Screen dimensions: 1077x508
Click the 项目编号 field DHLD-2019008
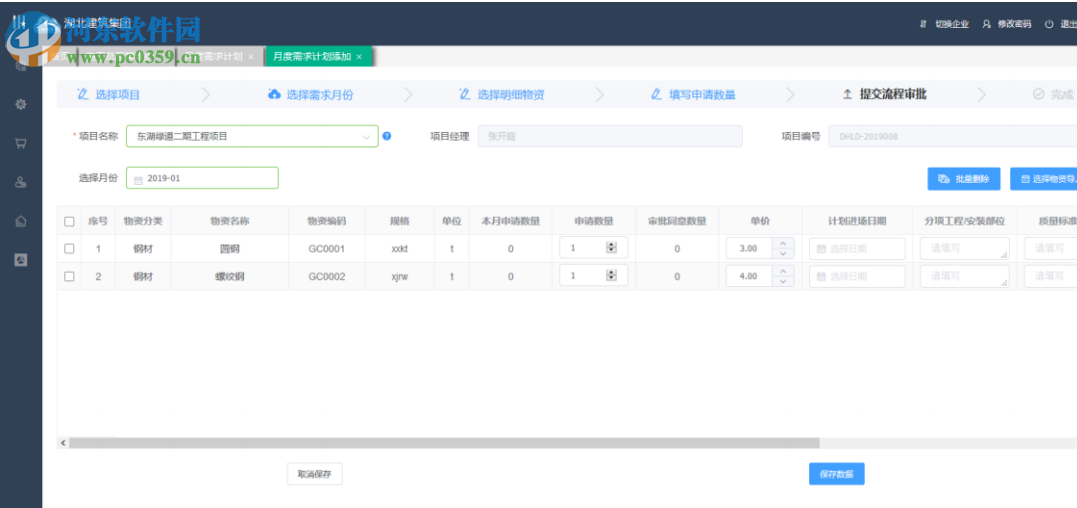953,136
